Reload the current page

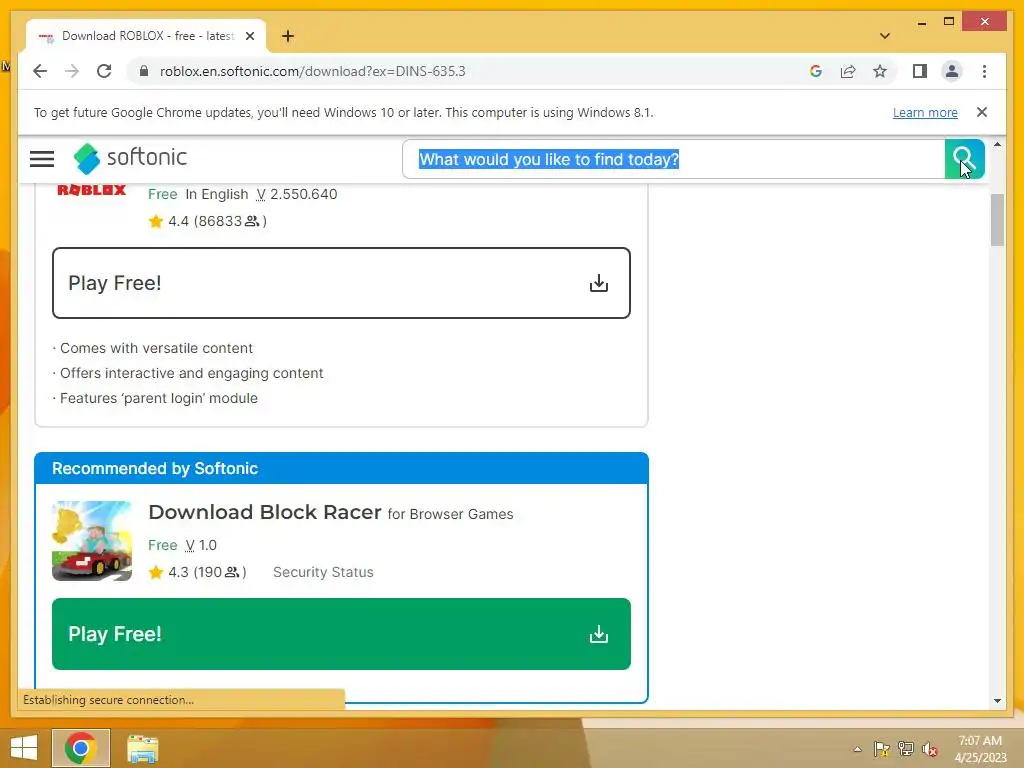click(x=104, y=71)
